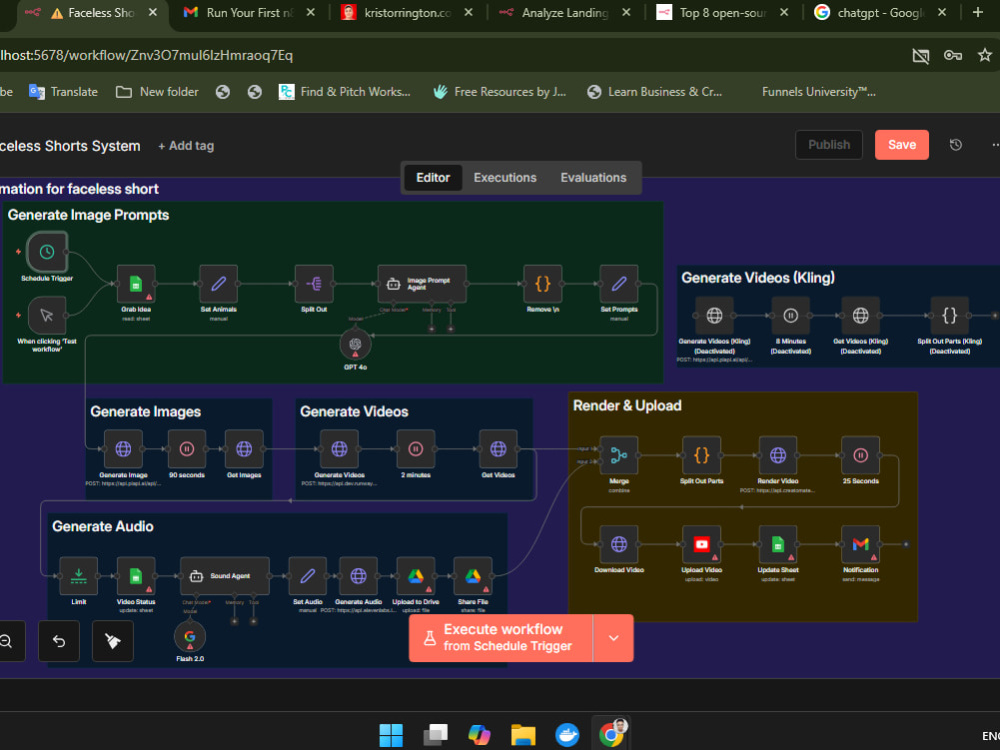Open the Generate Image HTTP node

point(123,449)
